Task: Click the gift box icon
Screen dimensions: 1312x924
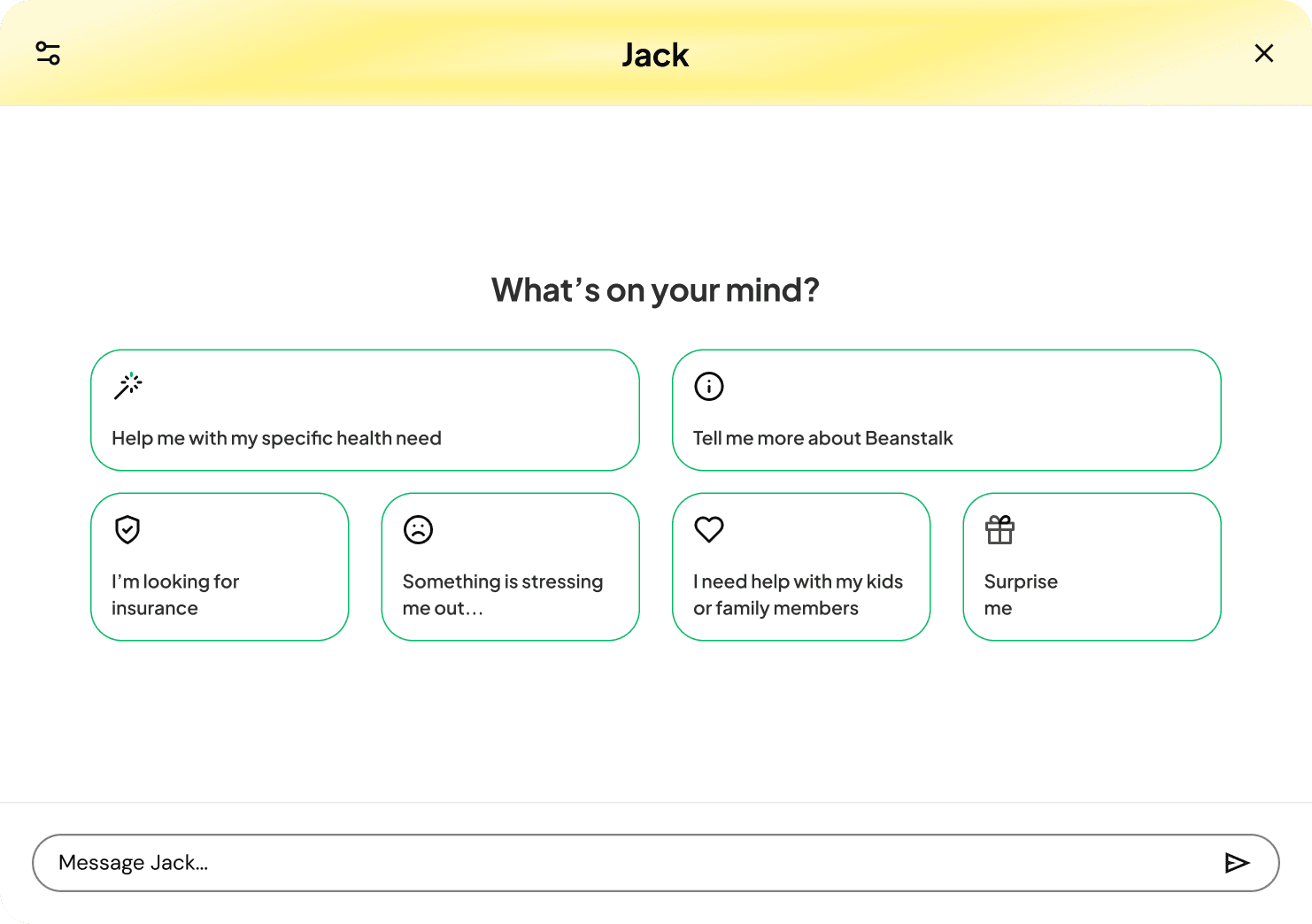Action: (x=999, y=529)
